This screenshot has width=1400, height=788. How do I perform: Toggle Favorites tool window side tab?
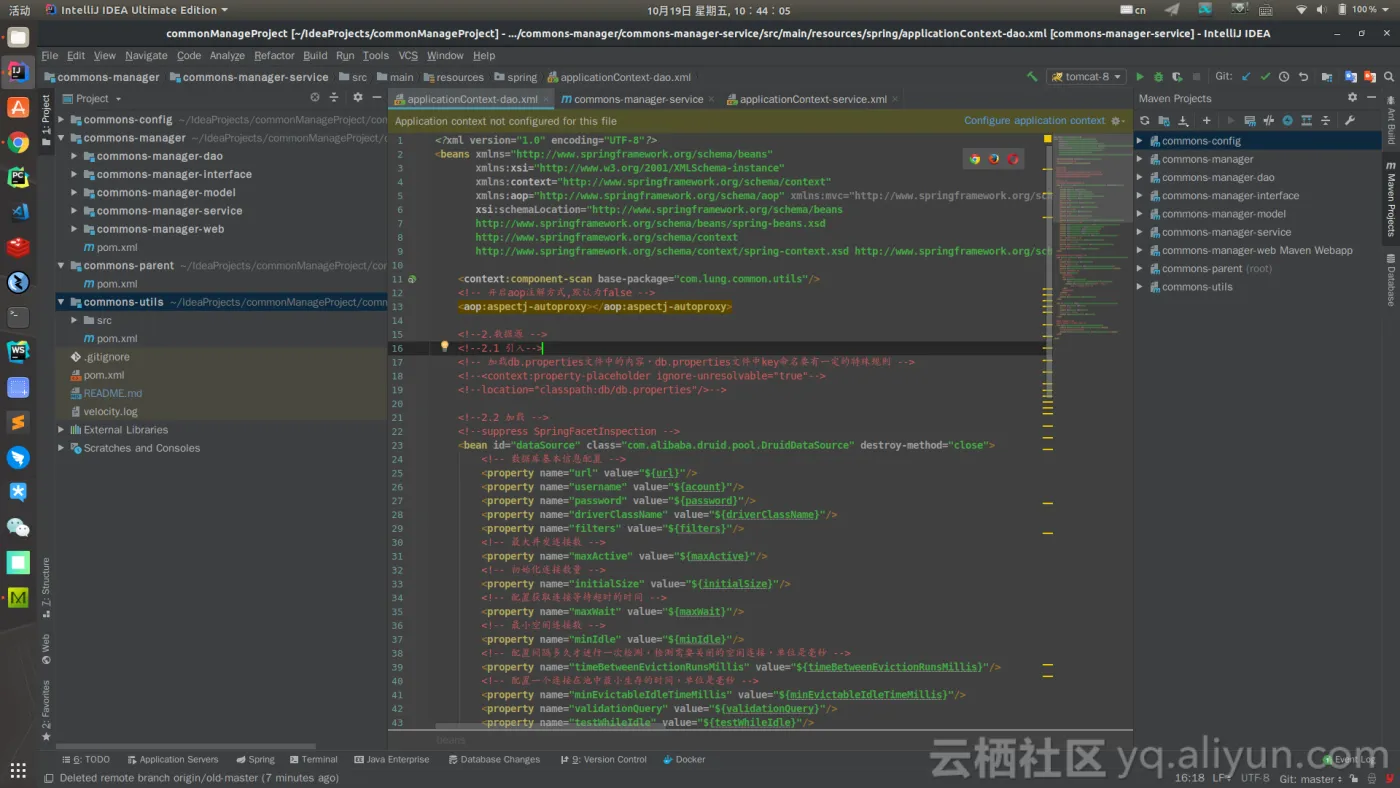pos(46,710)
